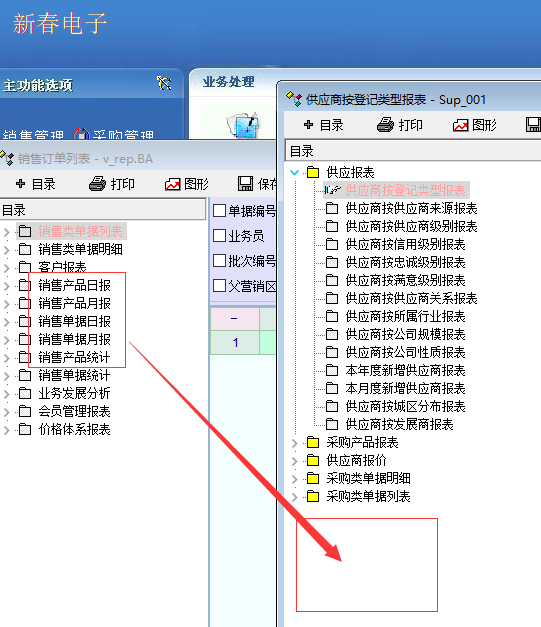
Task: Click 打印 printer icon in 供应商 report window
Action: click(x=385, y=125)
